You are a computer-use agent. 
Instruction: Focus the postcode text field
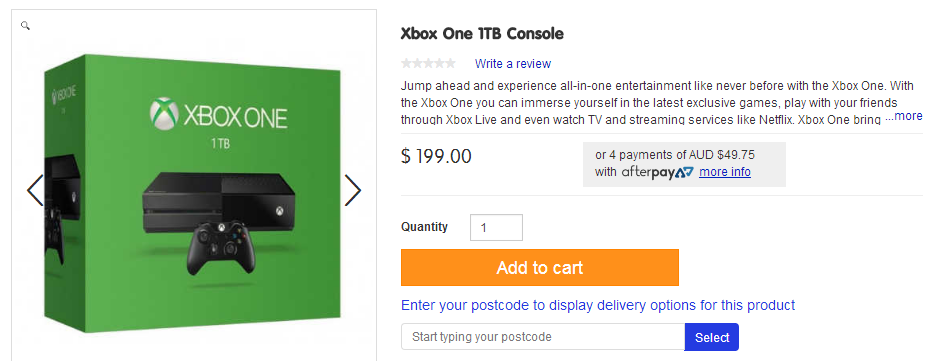pyautogui.click(x=543, y=337)
